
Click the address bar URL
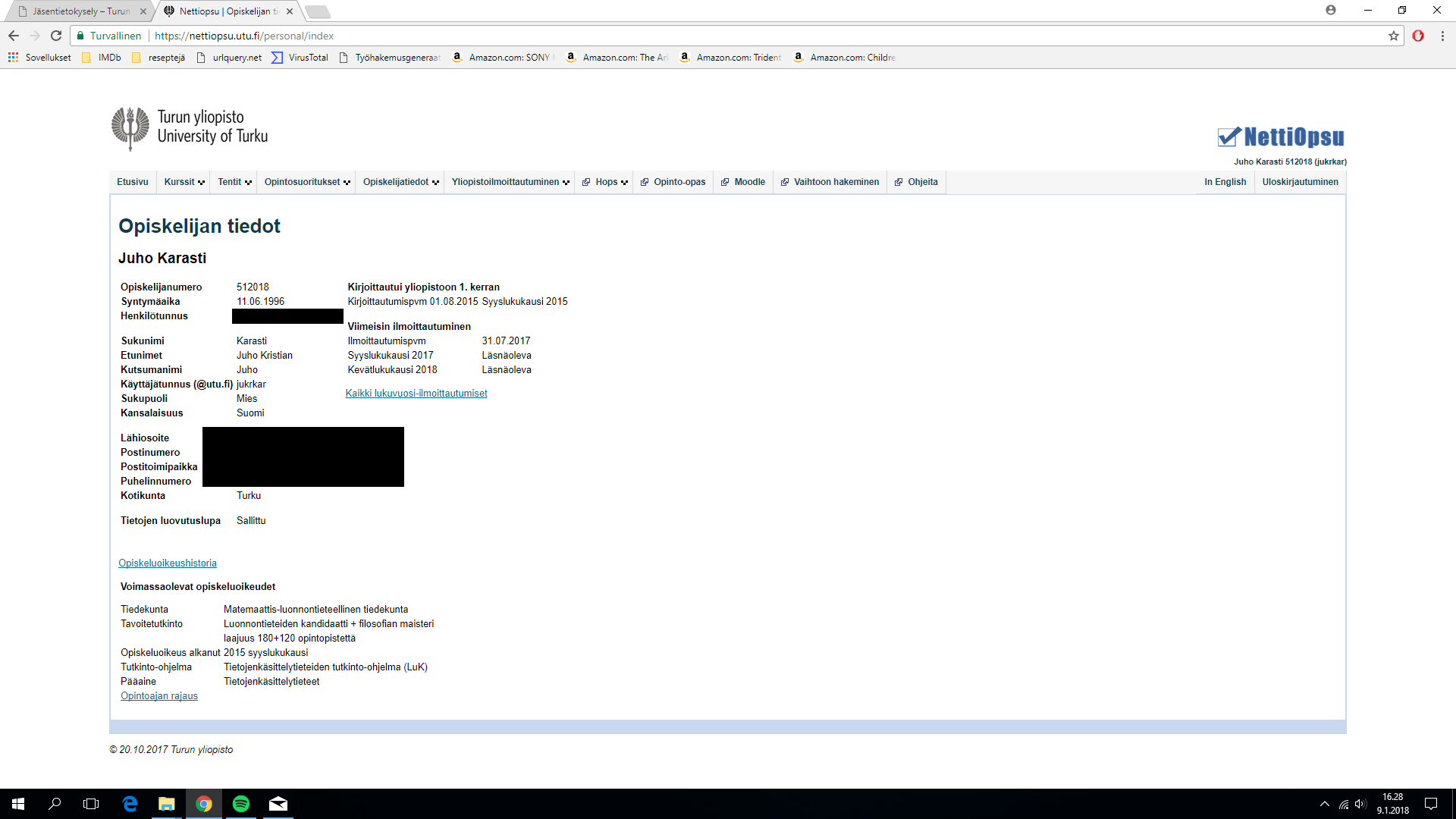coord(244,36)
